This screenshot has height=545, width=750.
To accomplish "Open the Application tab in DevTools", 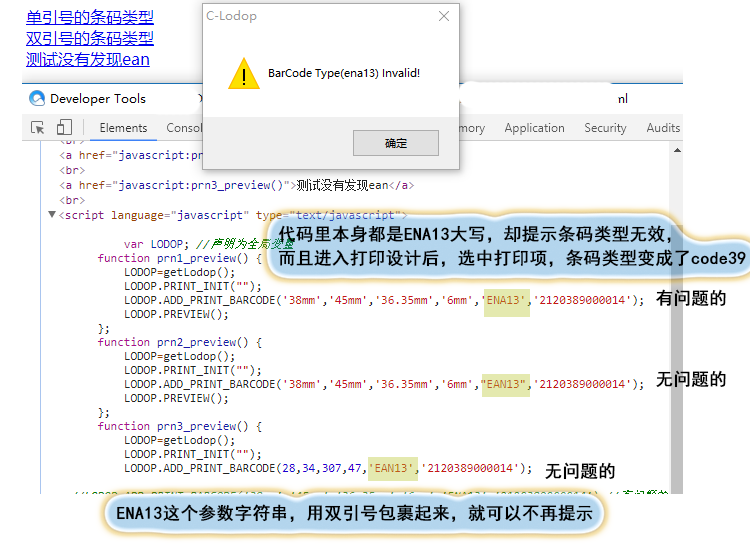I will point(534,128).
